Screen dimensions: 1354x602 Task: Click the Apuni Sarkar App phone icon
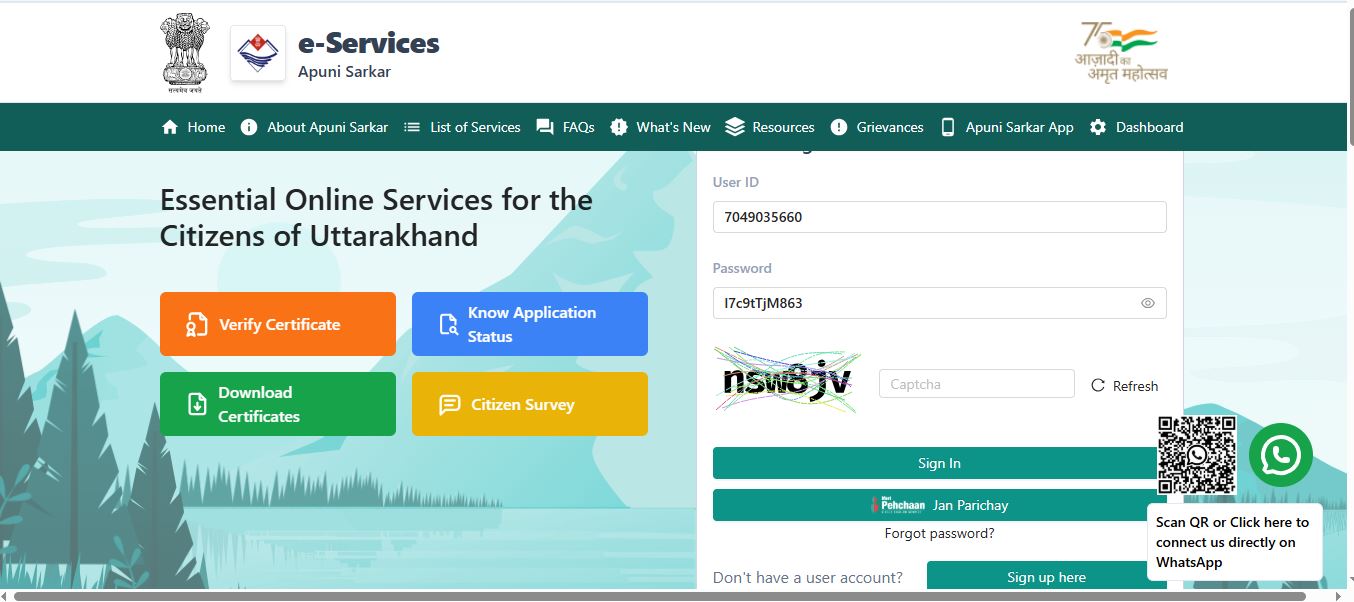[x=948, y=127]
